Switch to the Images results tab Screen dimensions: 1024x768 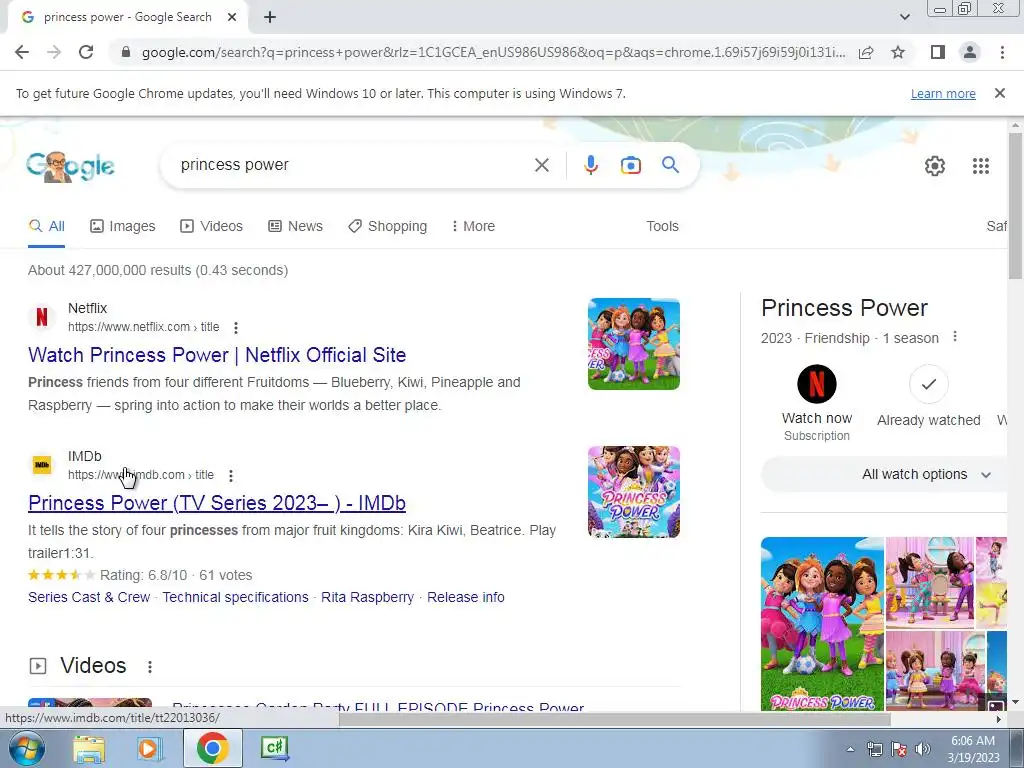[123, 226]
